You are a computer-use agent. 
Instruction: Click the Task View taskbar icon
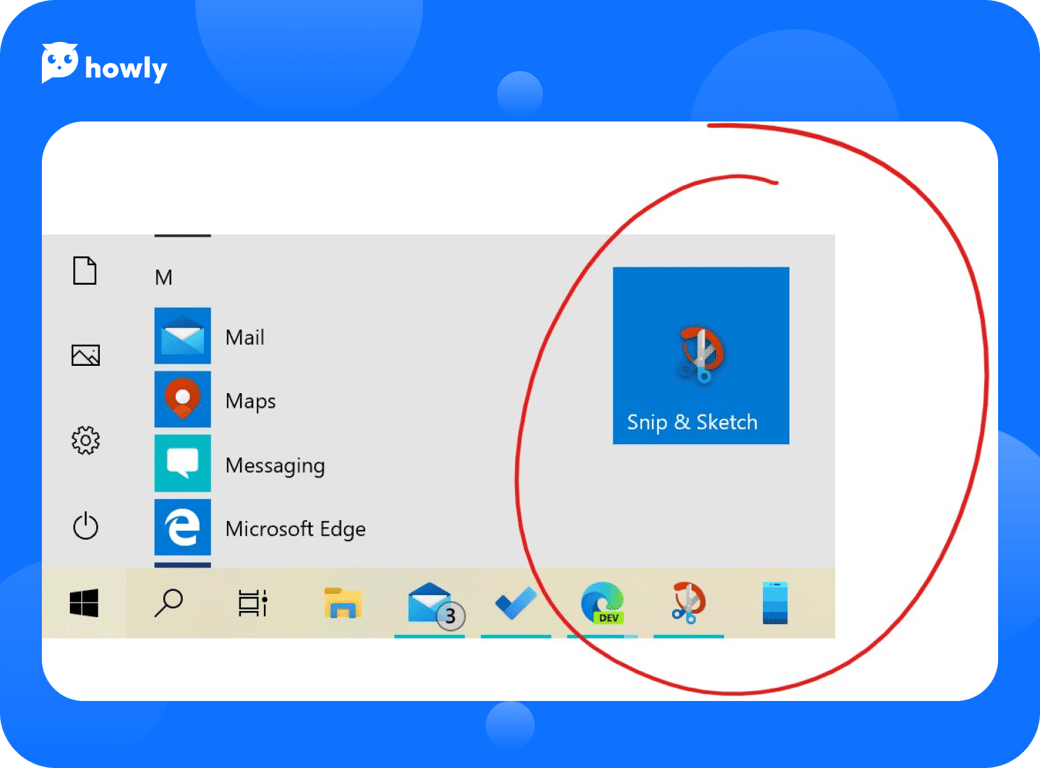pos(253,603)
